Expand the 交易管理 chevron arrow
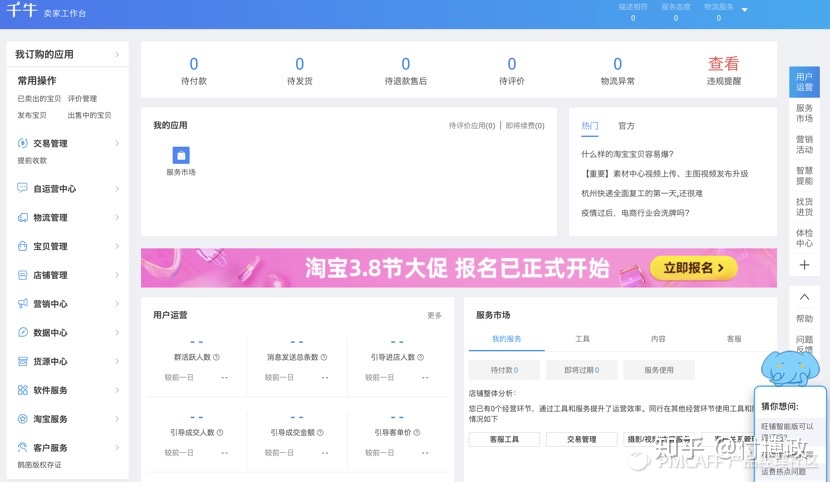The width and height of the screenshot is (830, 482). [x=117, y=143]
